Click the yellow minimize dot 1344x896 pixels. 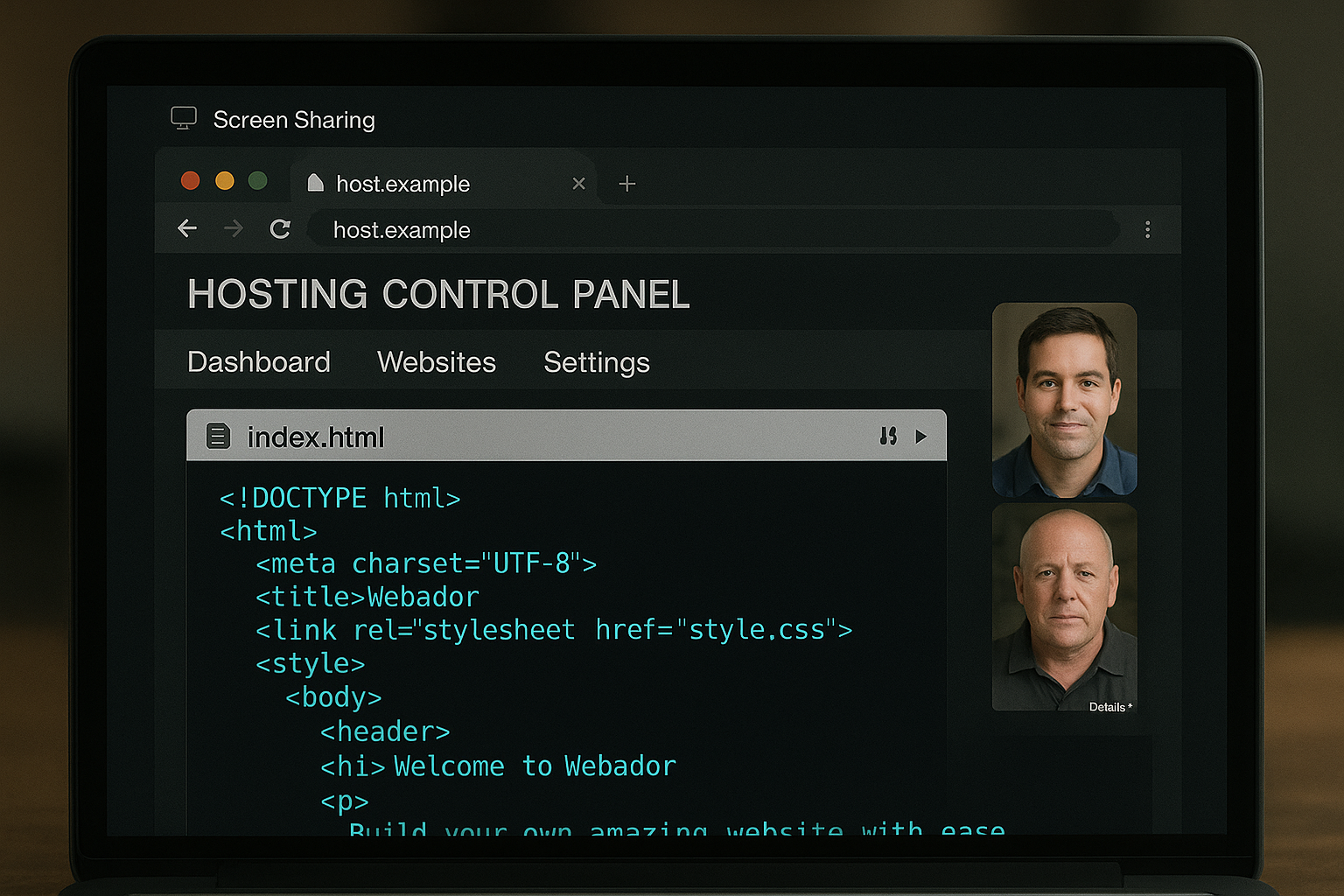click(225, 180)
